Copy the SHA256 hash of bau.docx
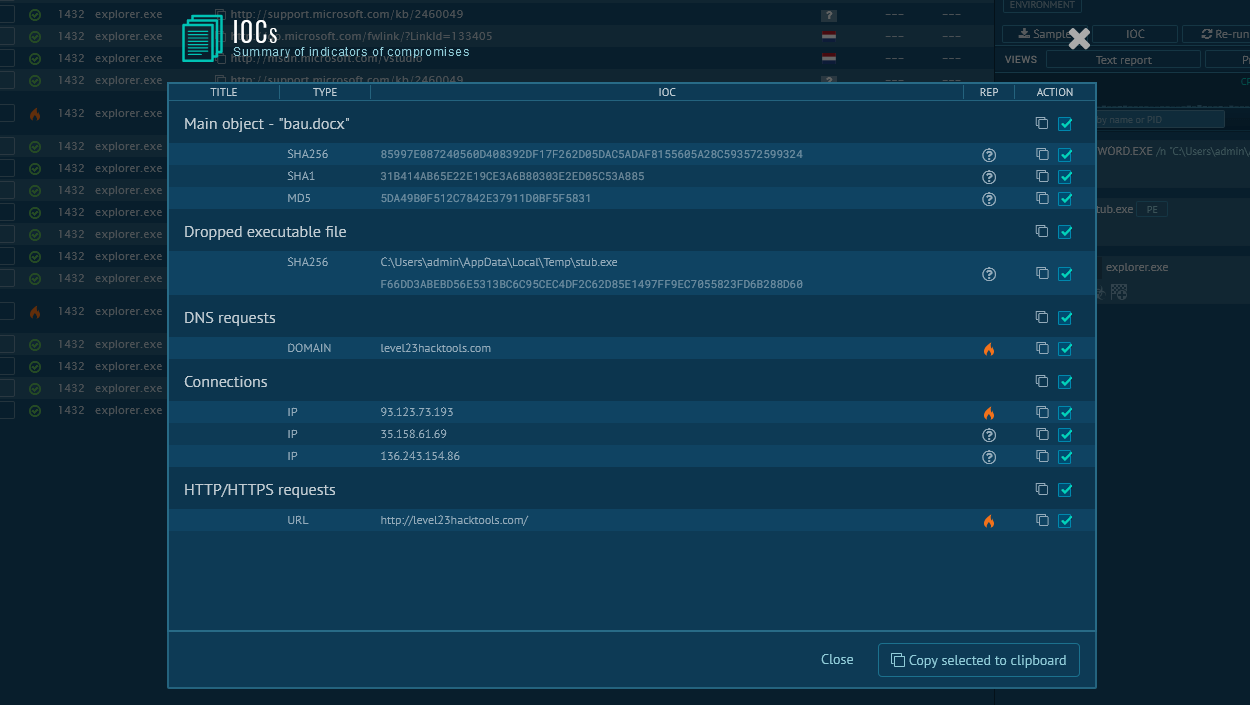The width and height of the screenshot is (1250, 705). [x=1042, y=154]
